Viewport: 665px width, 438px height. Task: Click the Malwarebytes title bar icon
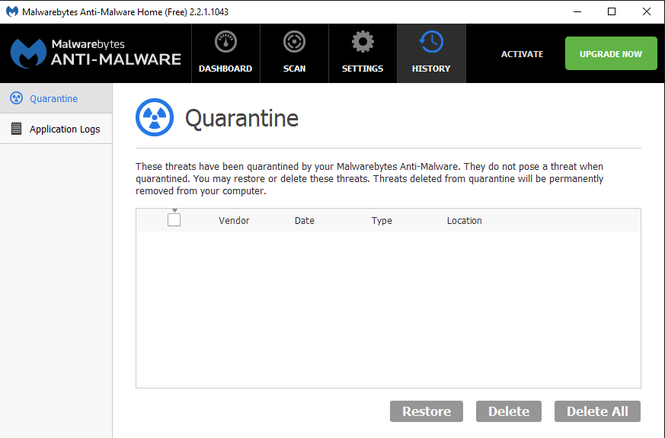[12, 11]
